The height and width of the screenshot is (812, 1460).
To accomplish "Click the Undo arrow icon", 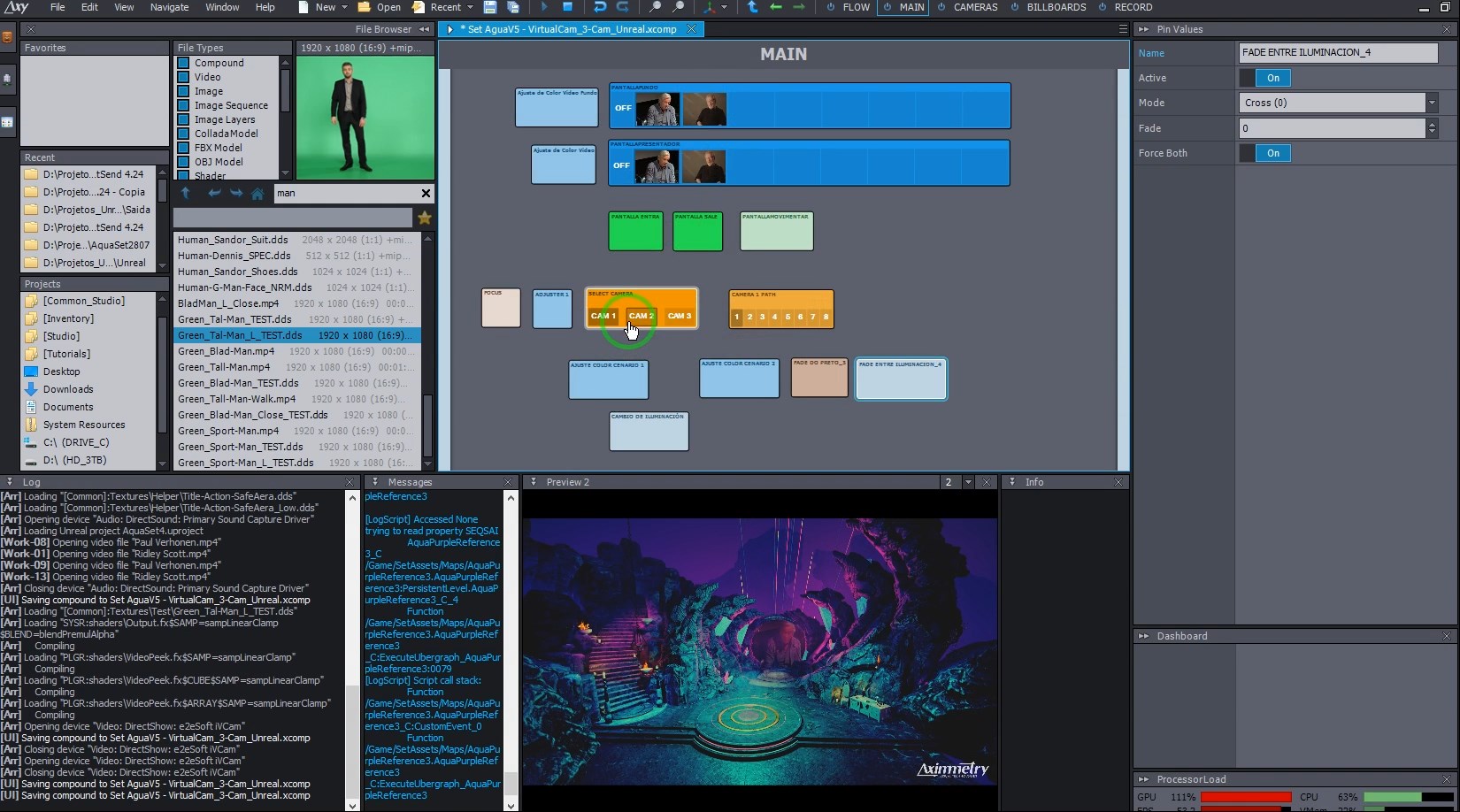I will [600, 7].
